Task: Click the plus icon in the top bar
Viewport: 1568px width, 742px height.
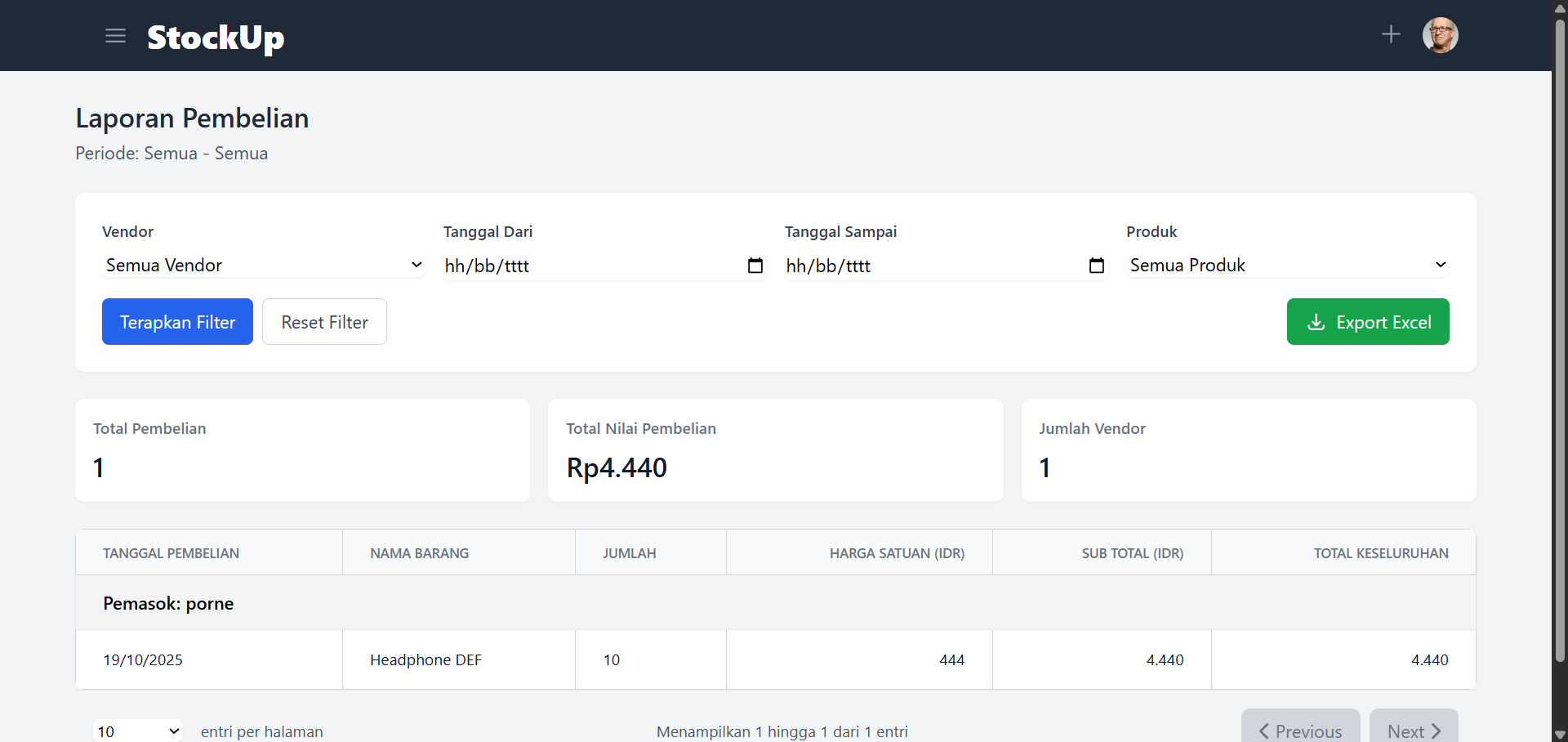Action: [1391, 34]
